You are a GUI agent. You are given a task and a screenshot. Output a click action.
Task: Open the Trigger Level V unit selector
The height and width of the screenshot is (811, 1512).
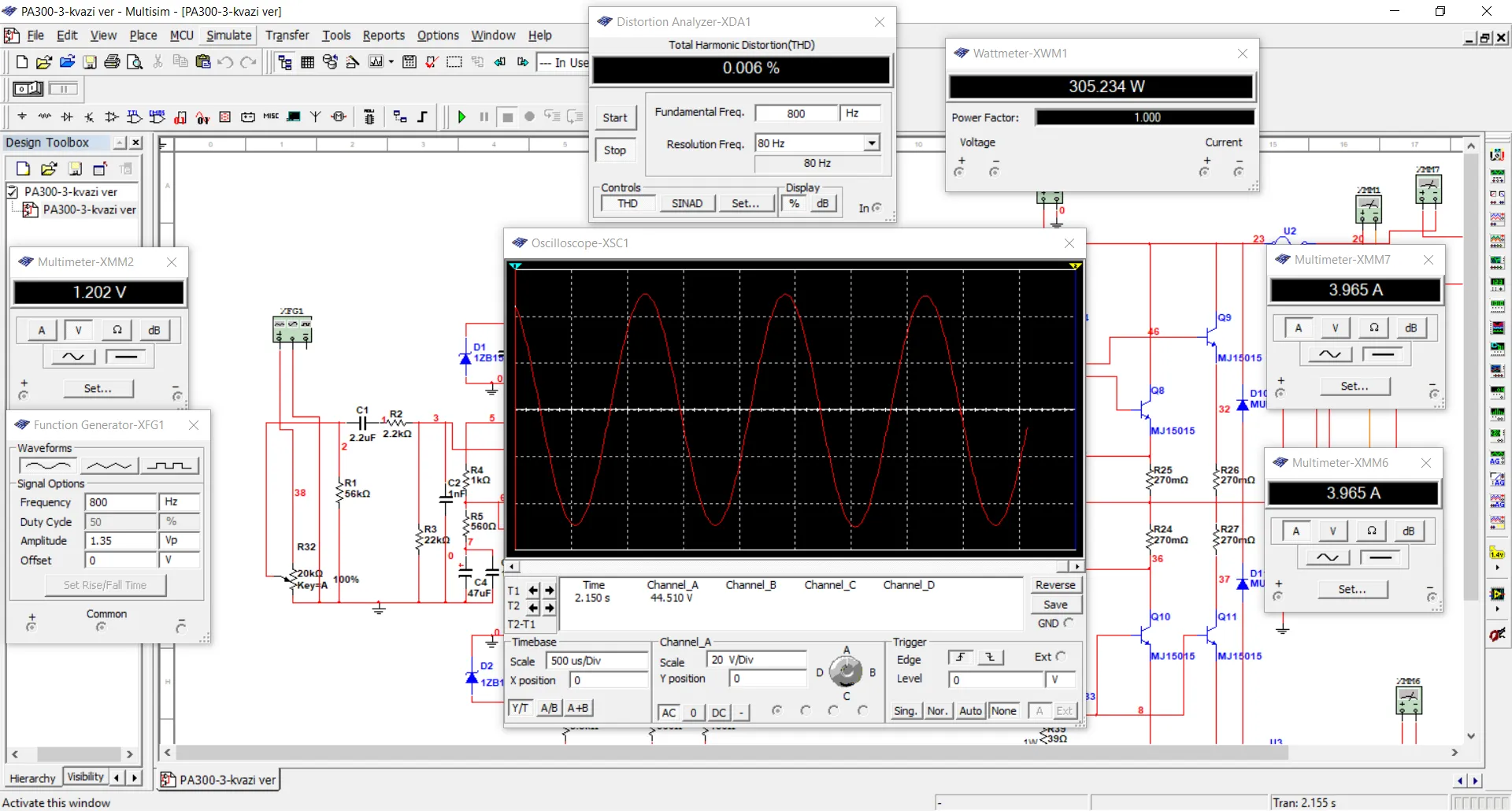click(1059, 680)
